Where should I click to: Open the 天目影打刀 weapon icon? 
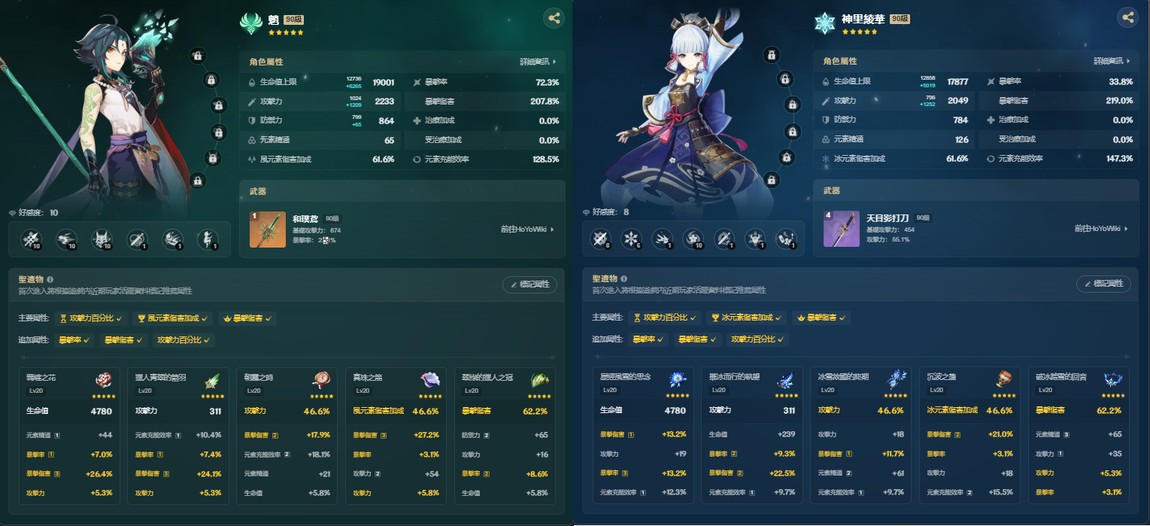[x=841, y=229]
